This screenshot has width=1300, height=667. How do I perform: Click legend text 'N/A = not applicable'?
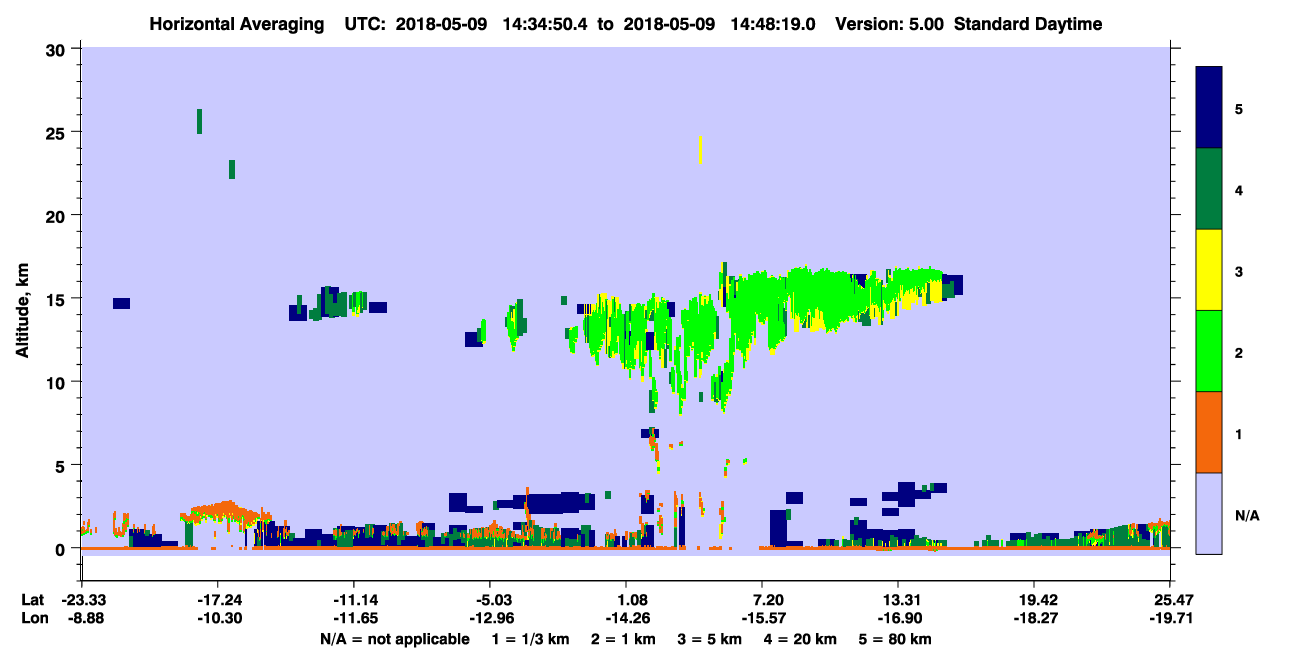pyautogui.click(x=394, y=639)
